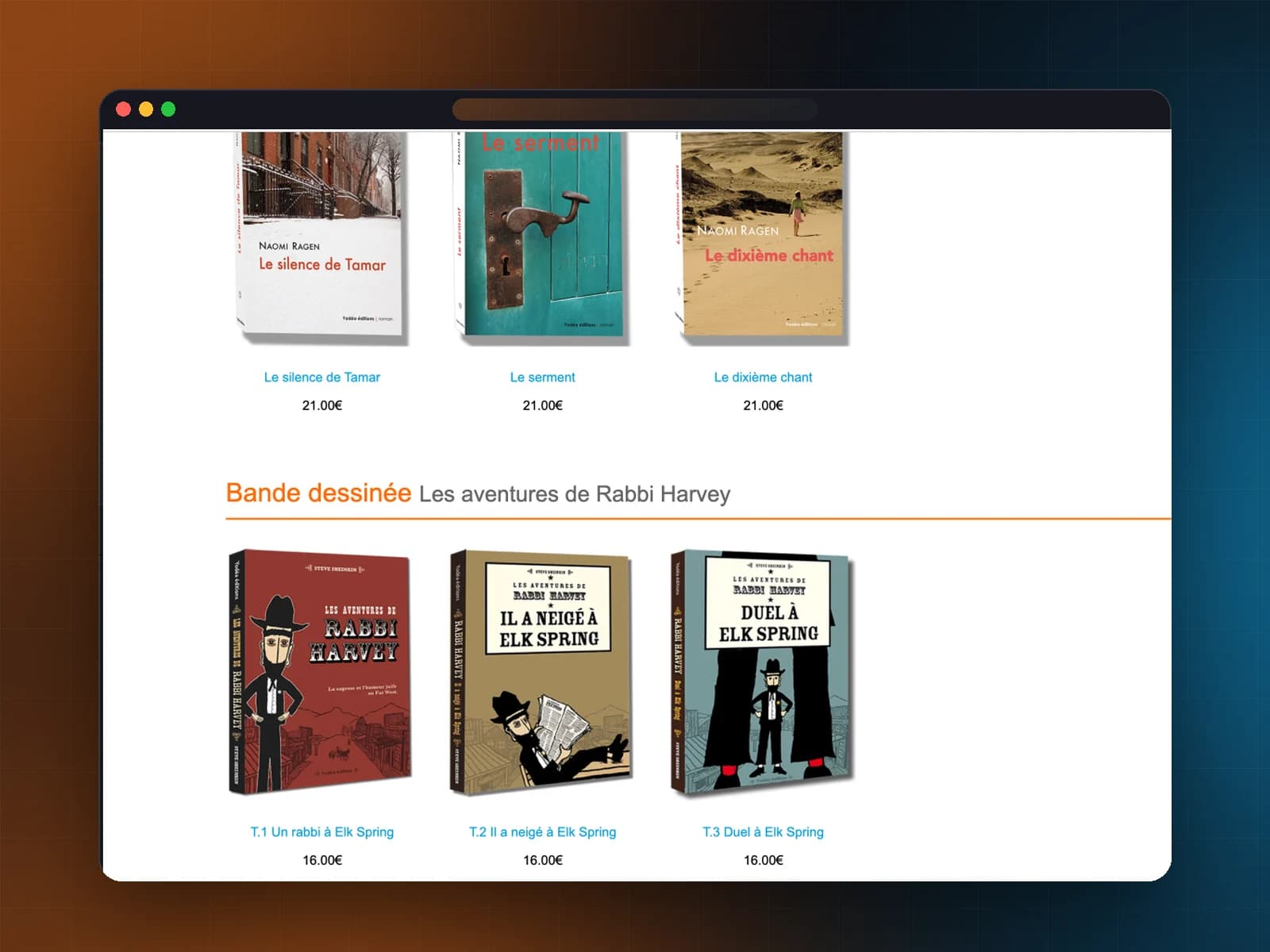Minimize the window with the yellow button
The height and width of the screenshot is (952, 1270).
coord(146,109)
